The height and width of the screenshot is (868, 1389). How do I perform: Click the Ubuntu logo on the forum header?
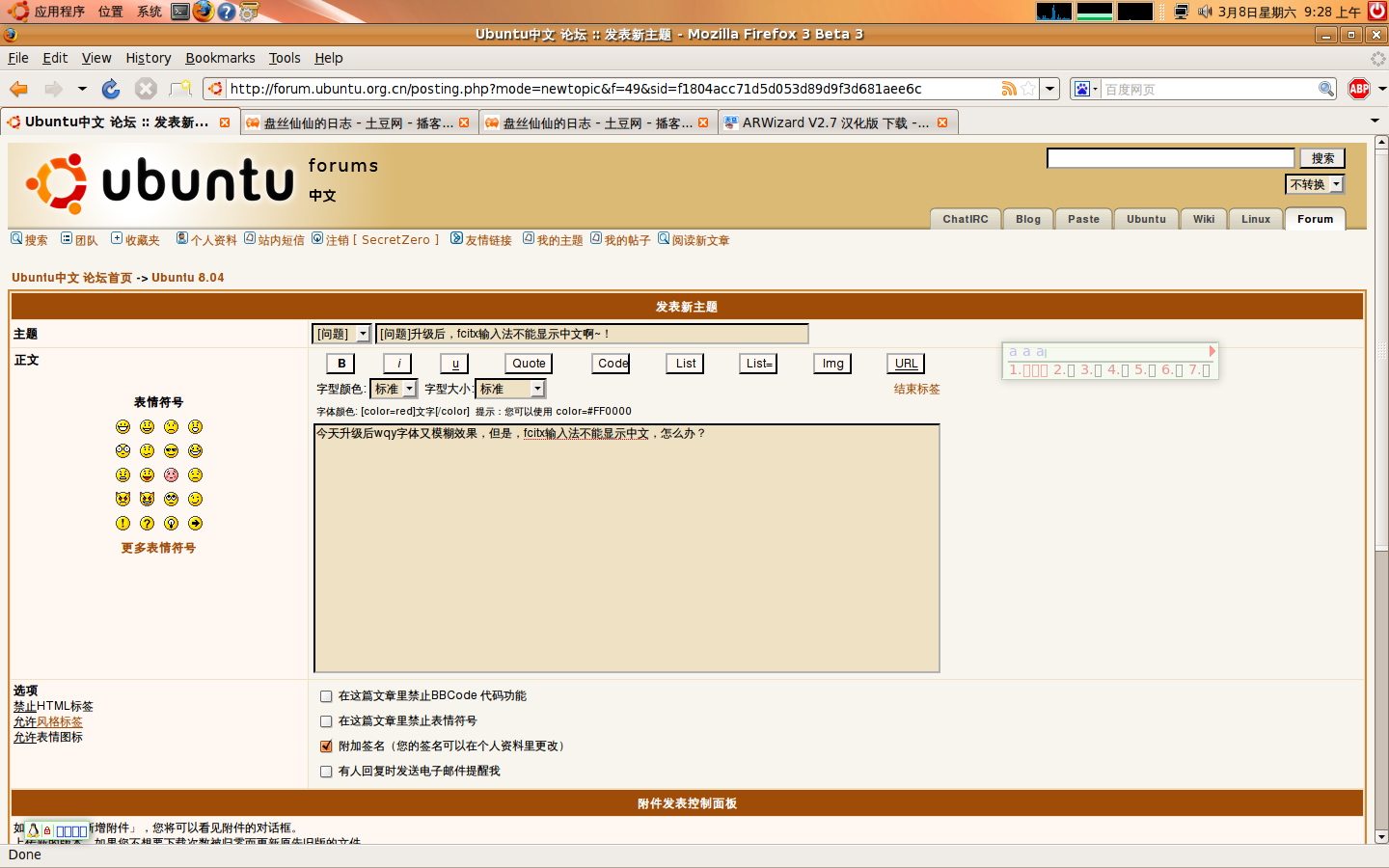point(160,181)
